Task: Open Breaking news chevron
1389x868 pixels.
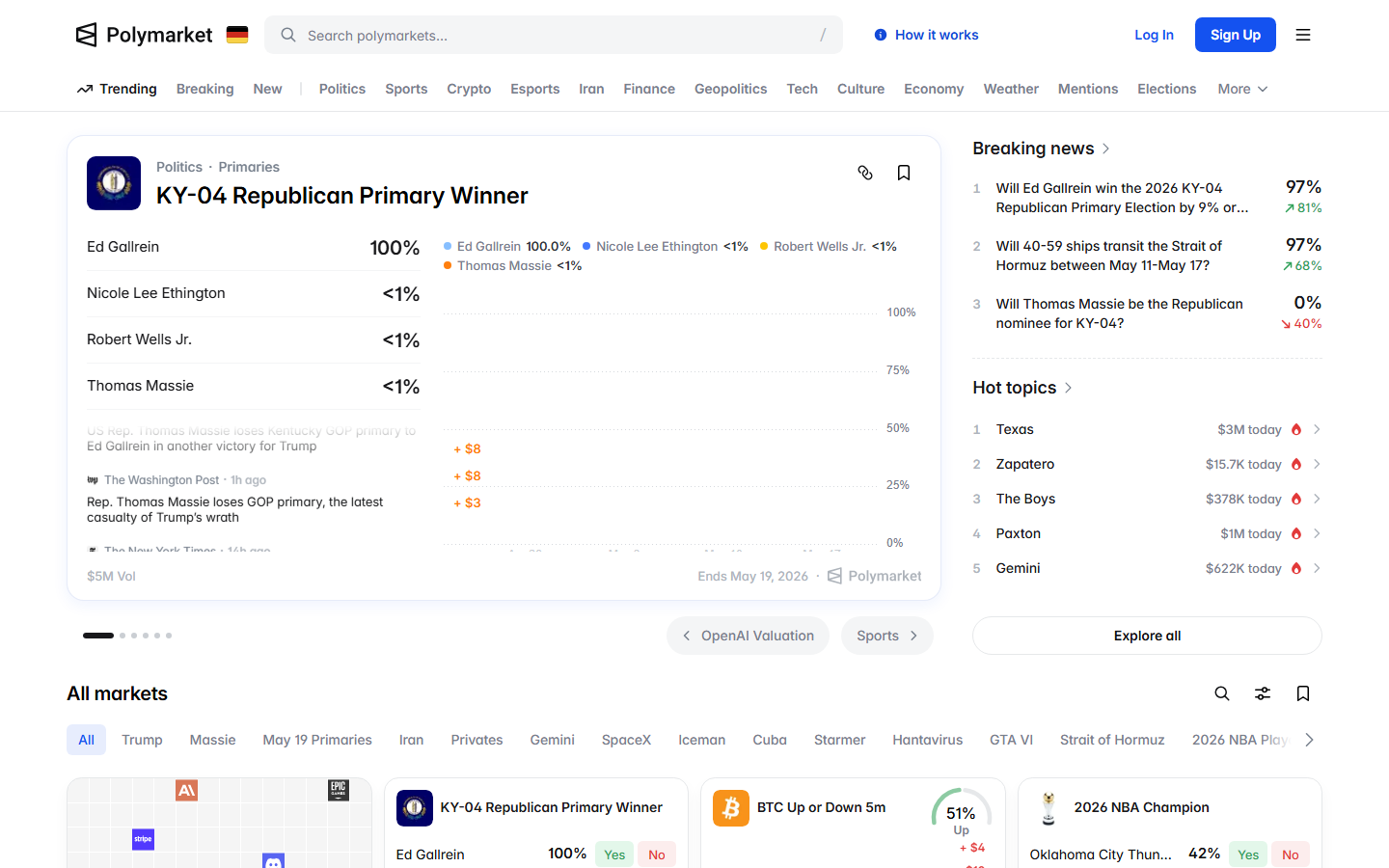Action: [x=1106, y=149]
